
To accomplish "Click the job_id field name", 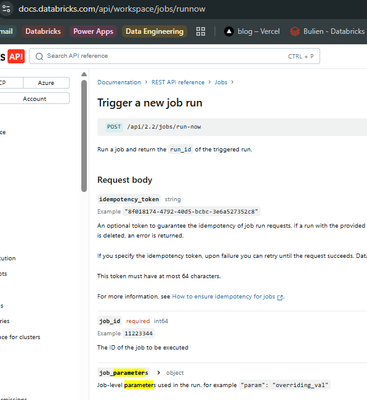I will coord(110,321).
